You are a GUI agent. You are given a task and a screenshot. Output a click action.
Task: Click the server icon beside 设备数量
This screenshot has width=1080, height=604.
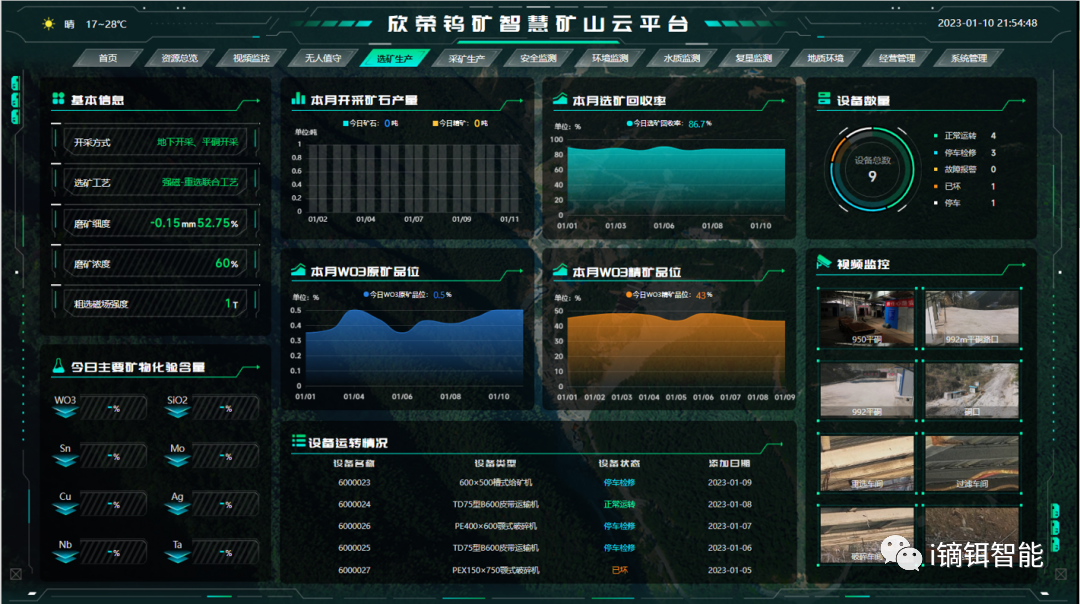(824, 99)
